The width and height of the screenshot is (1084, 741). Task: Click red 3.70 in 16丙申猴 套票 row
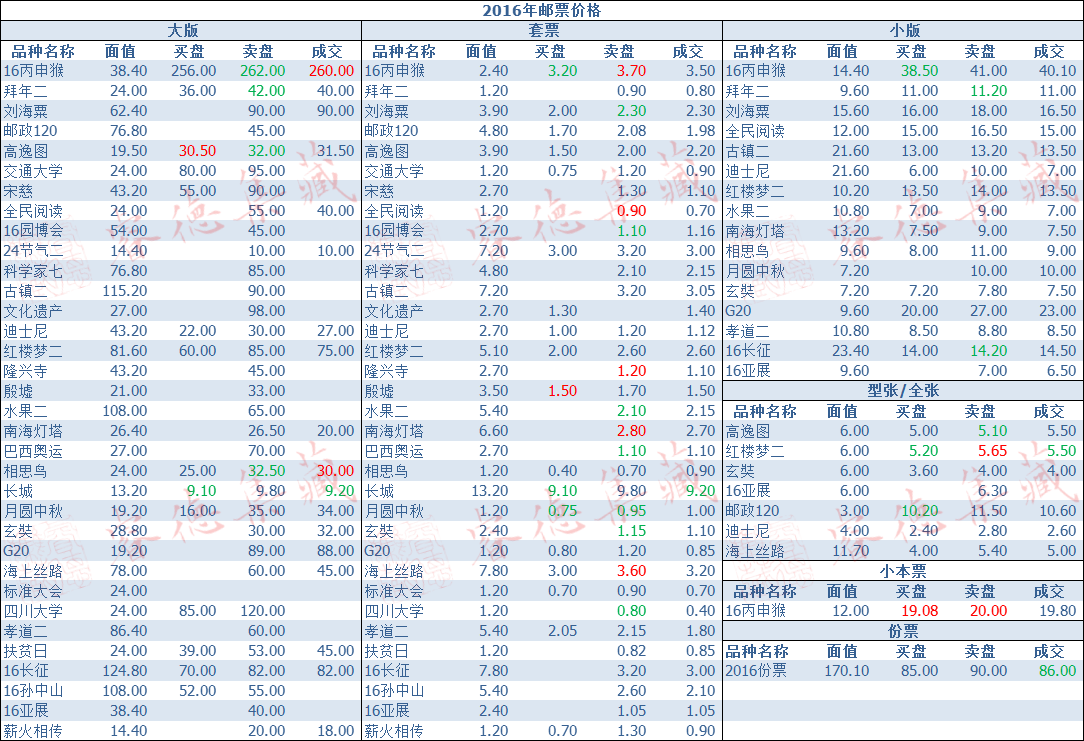[632, 71]
